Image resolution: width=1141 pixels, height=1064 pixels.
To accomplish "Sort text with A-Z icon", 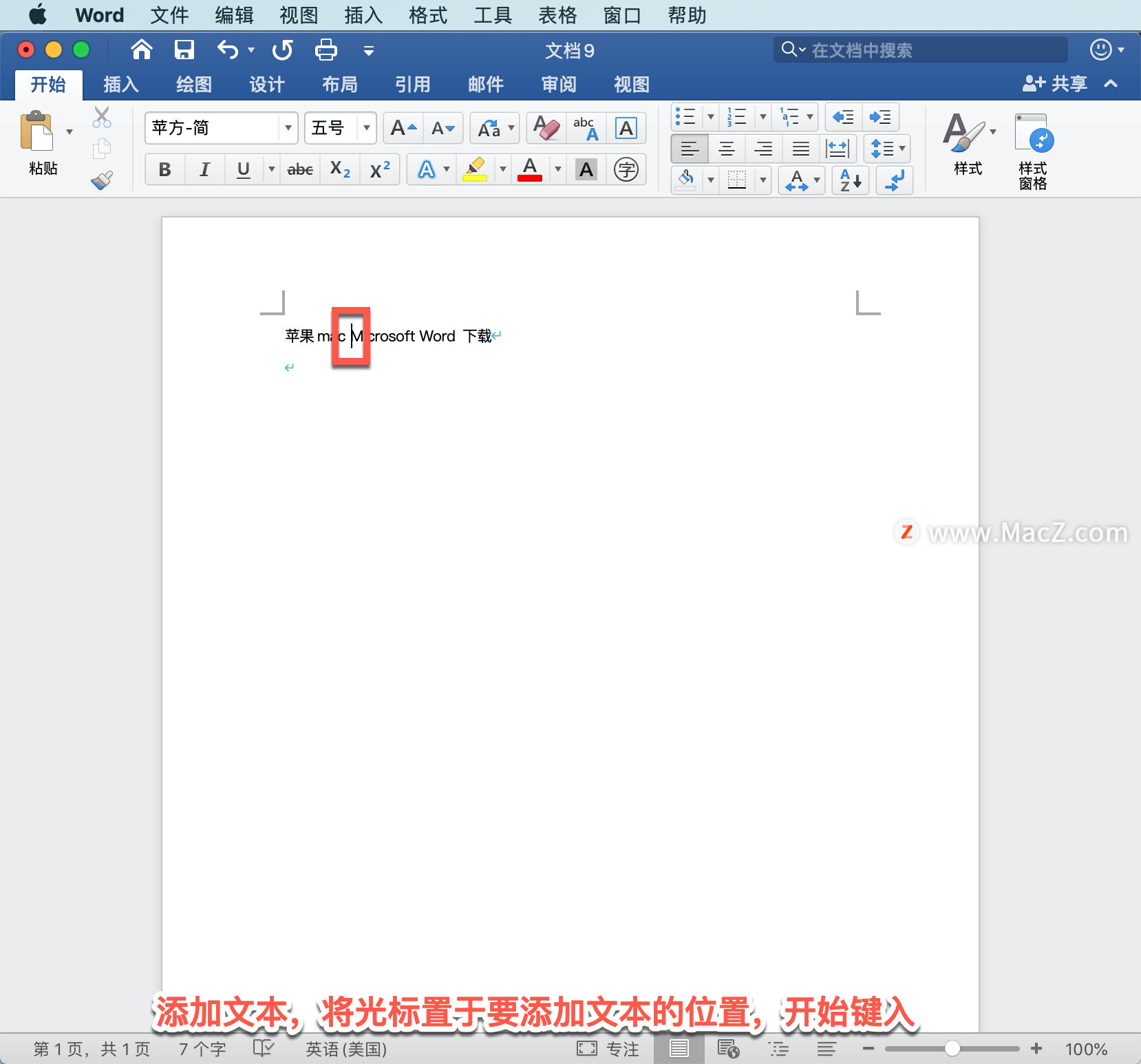I will click(x=851, y=180).
